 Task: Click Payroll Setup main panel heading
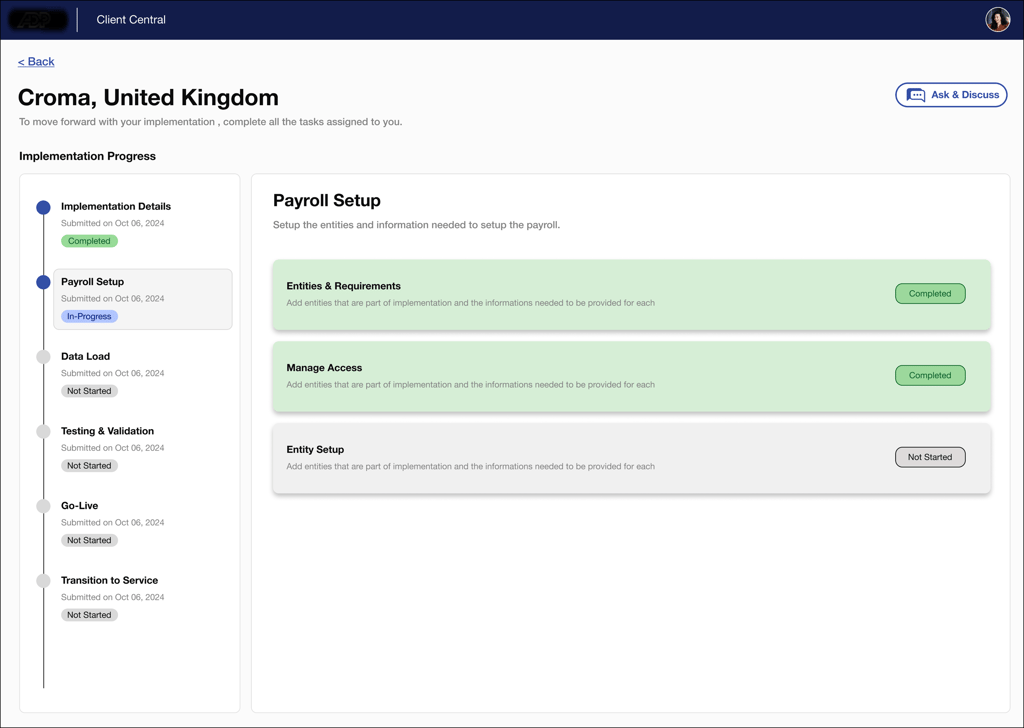(327, 200)
